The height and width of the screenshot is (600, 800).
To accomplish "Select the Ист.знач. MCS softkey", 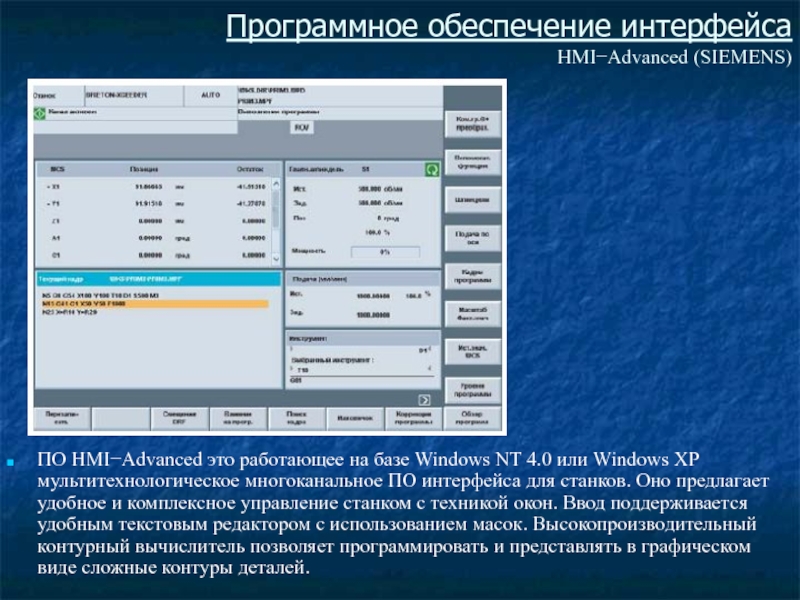I will (472, 352).
